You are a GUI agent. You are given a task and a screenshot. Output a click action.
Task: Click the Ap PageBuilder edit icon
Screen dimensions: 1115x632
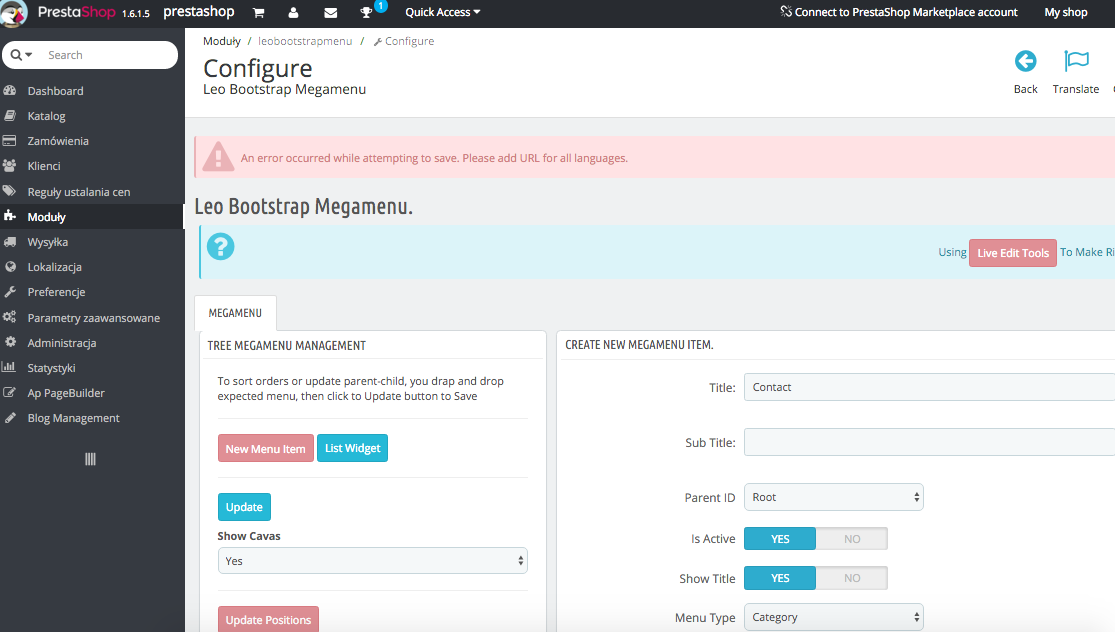pos(9,392)
